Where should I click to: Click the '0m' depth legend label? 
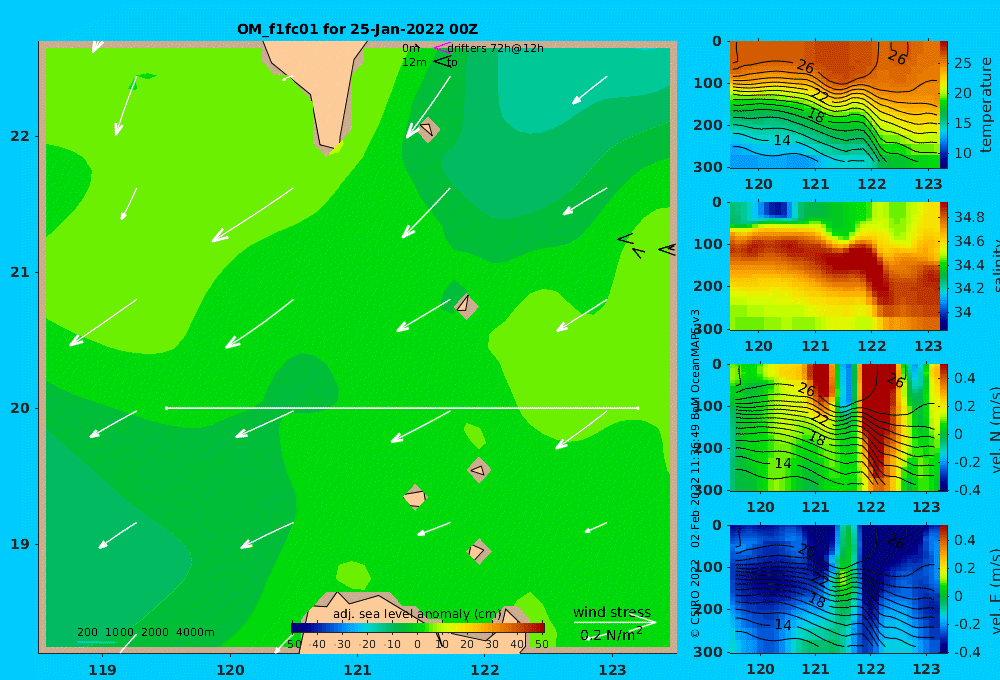pos(411,48)
